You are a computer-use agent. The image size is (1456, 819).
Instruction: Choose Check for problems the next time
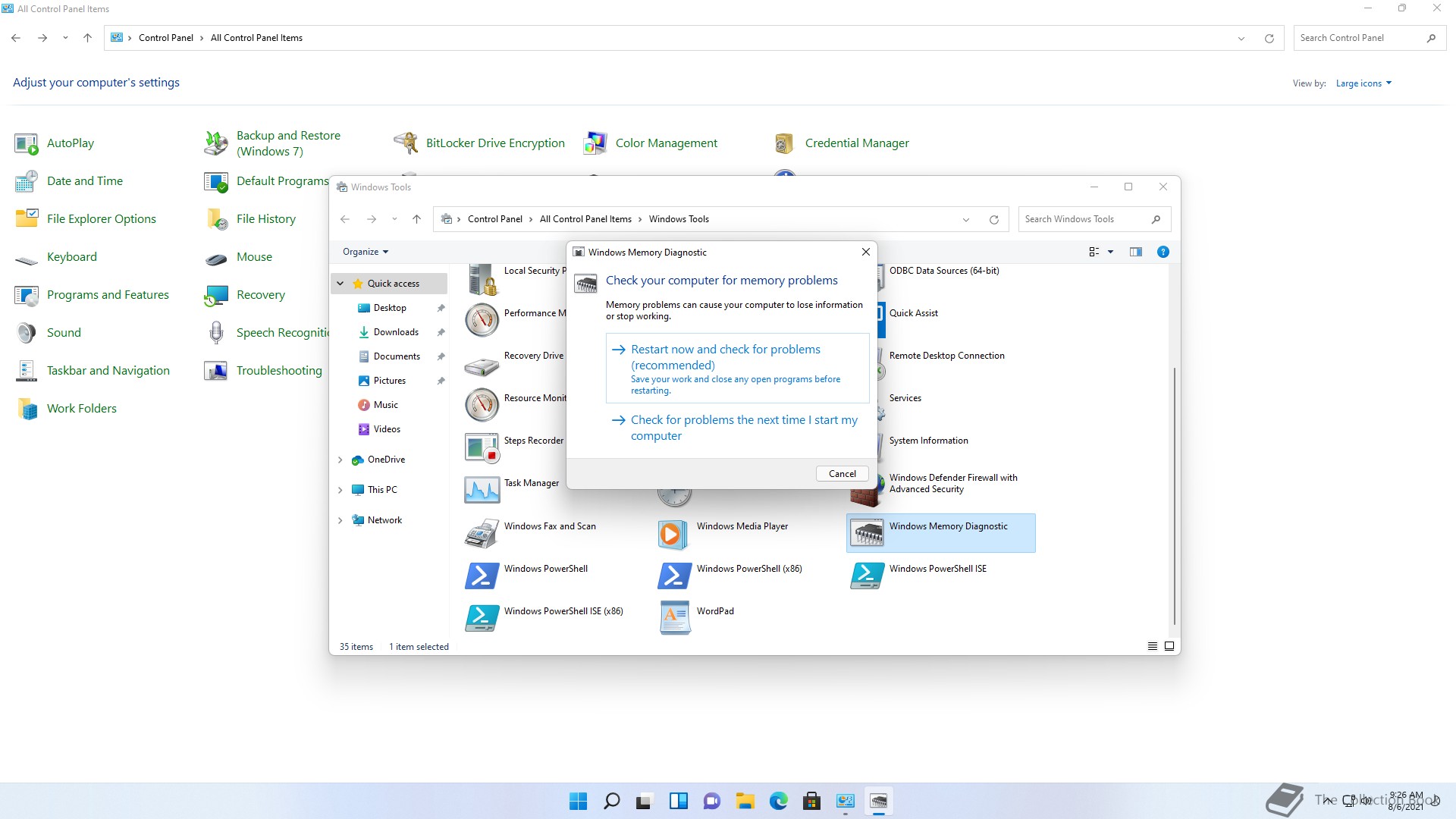pyautogui.click(x=737, y=428)
